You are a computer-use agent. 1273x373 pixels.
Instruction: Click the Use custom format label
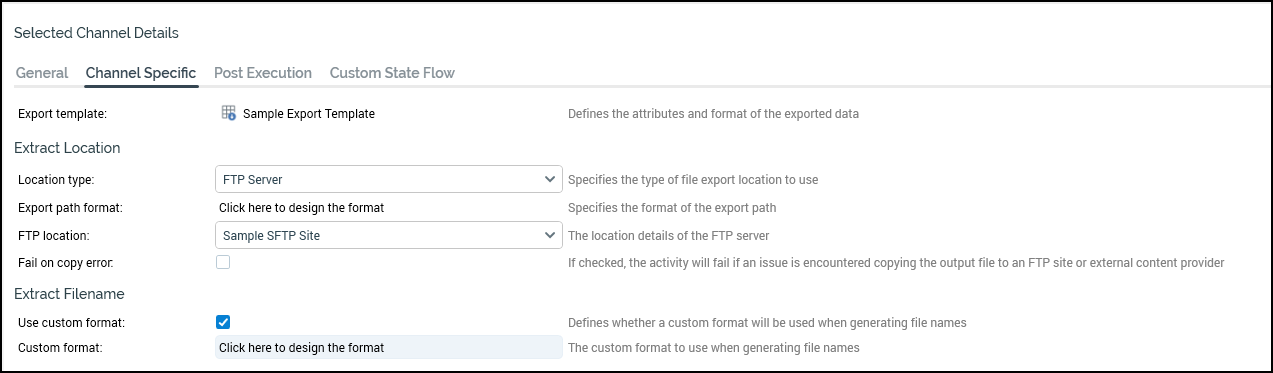[x=70, y=323]
